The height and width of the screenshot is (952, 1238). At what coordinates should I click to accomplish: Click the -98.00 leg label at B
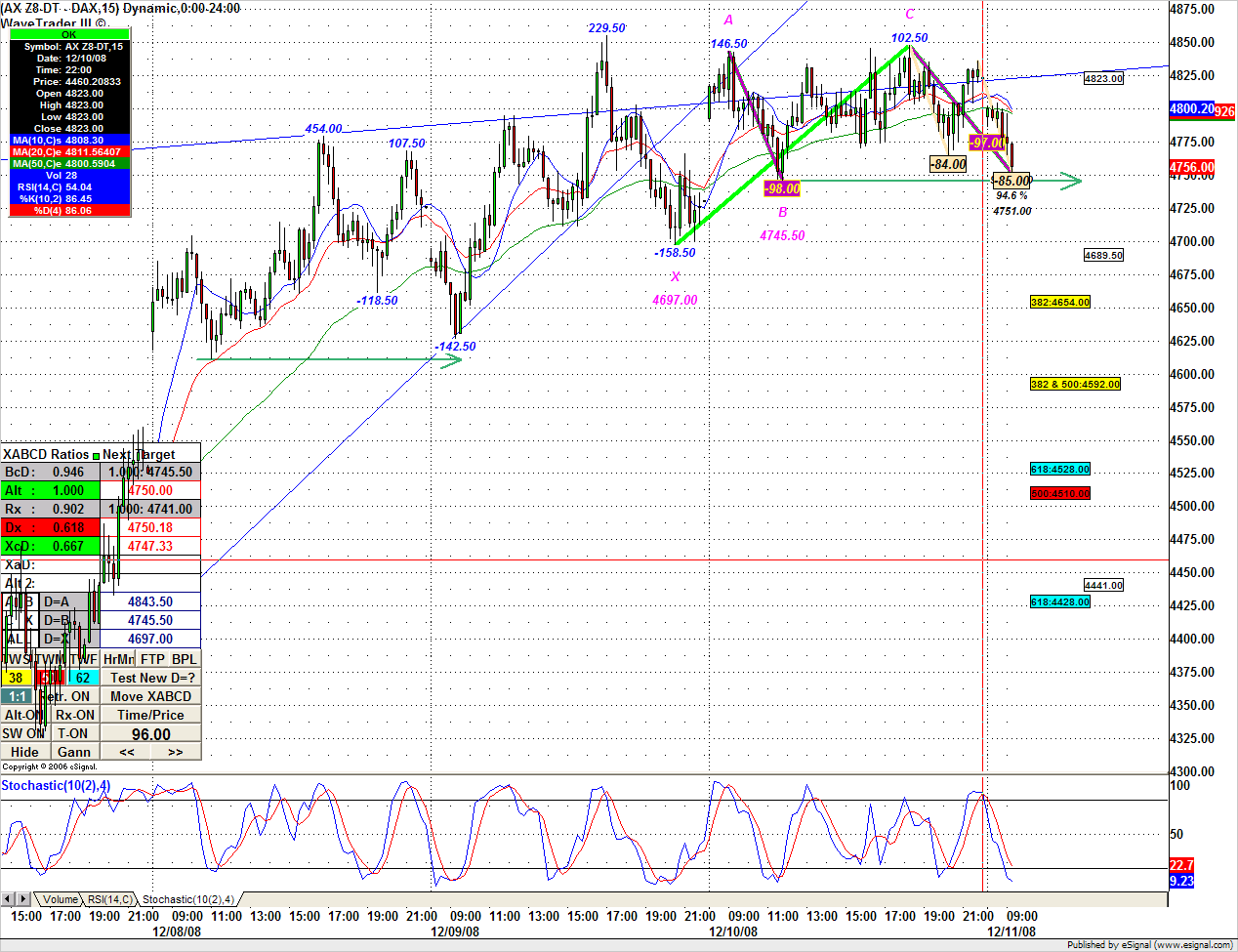[782, 189]
